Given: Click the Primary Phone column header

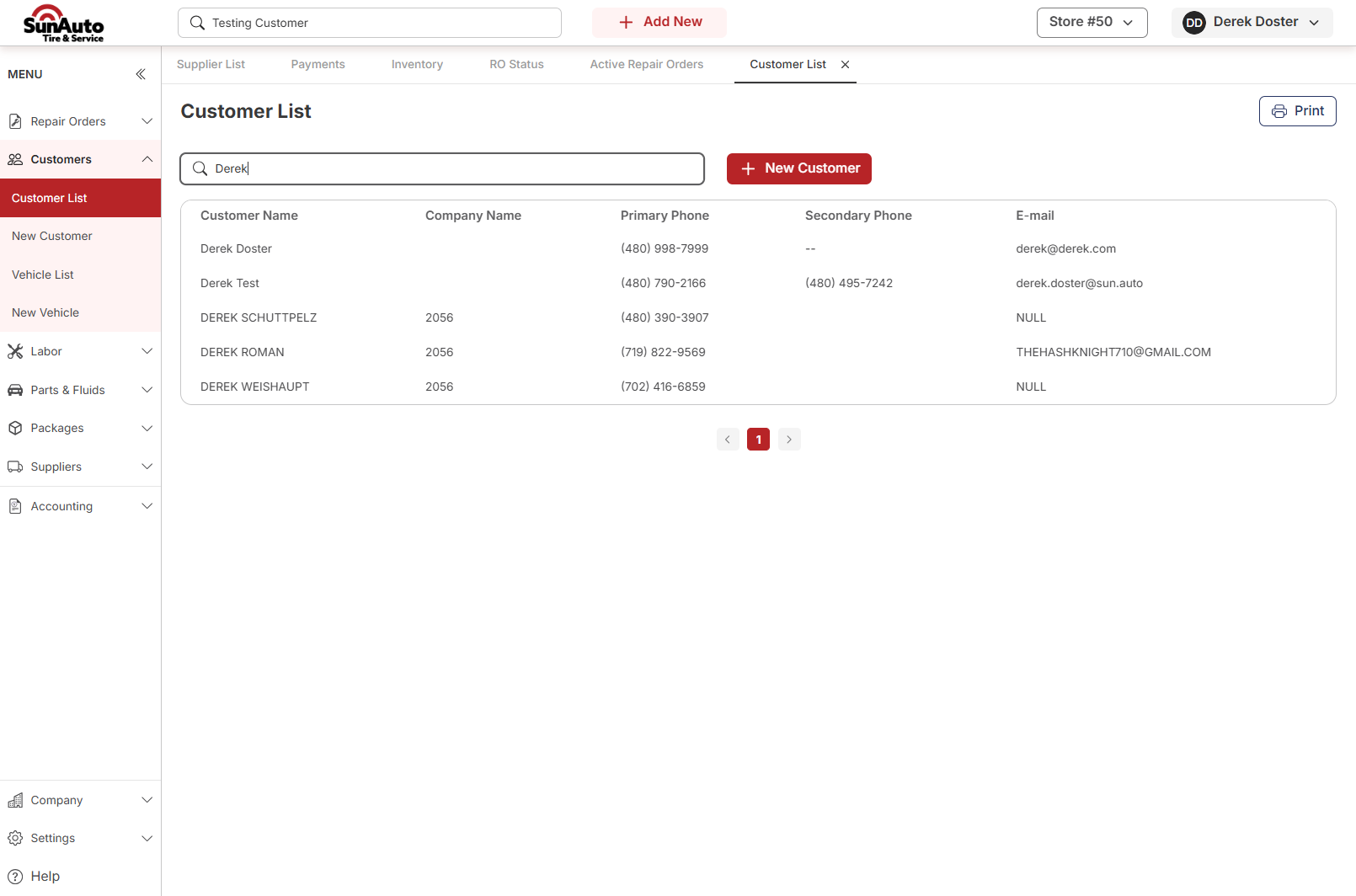Looking at the screenshot, I should click(665, 216).
